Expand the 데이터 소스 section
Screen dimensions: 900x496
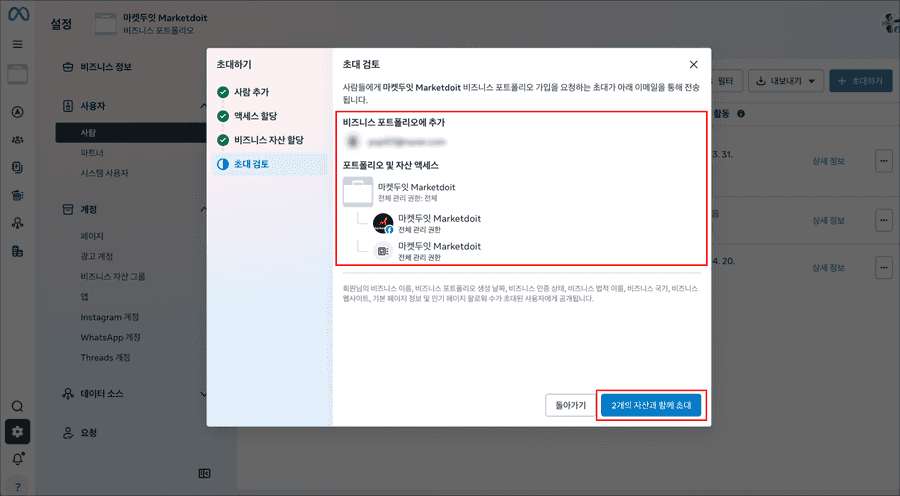click(203, 394)
